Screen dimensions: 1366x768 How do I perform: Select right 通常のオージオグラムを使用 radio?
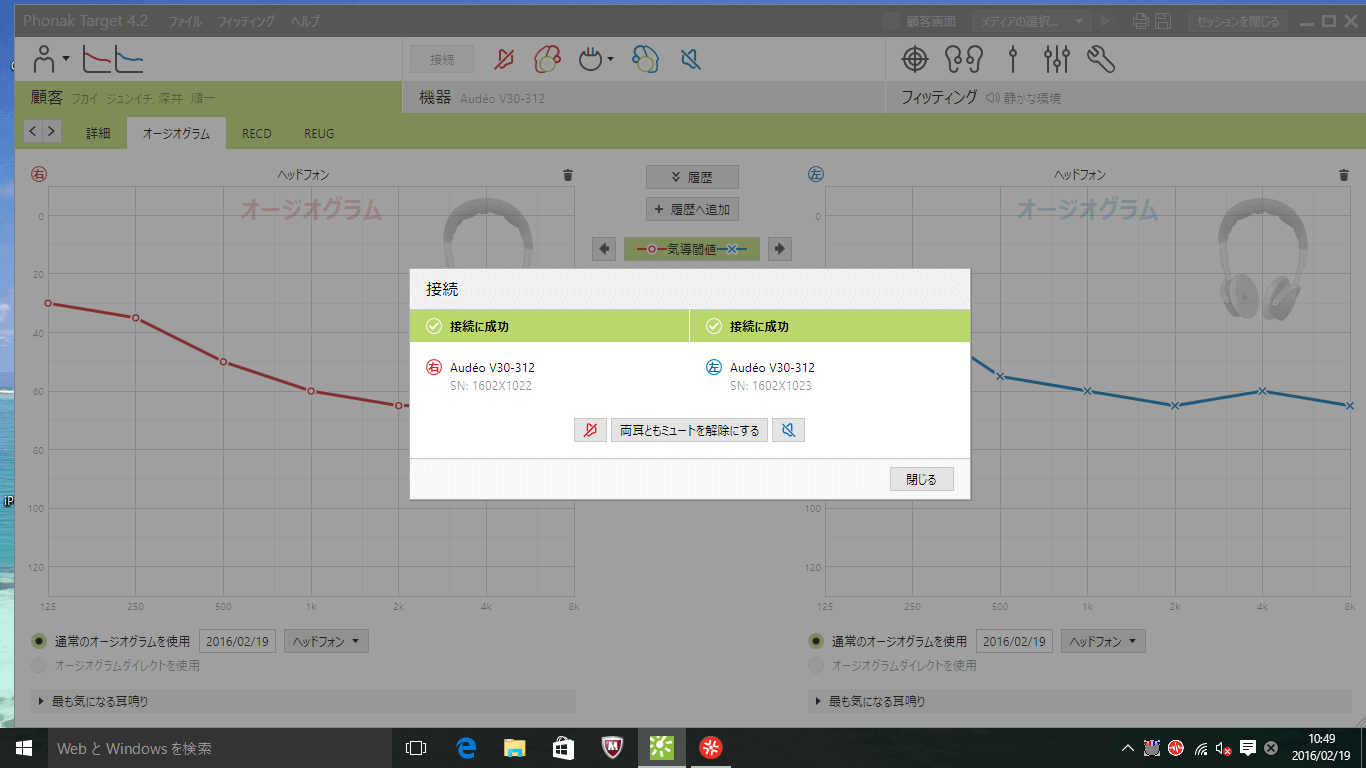[x=39, y=641]
